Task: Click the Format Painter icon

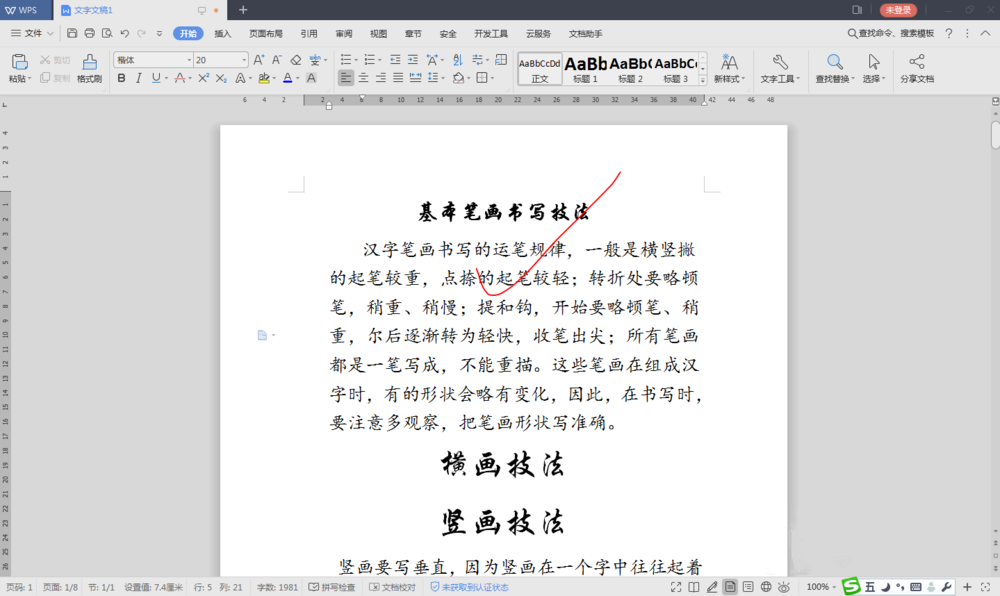Action: point(89,62)
